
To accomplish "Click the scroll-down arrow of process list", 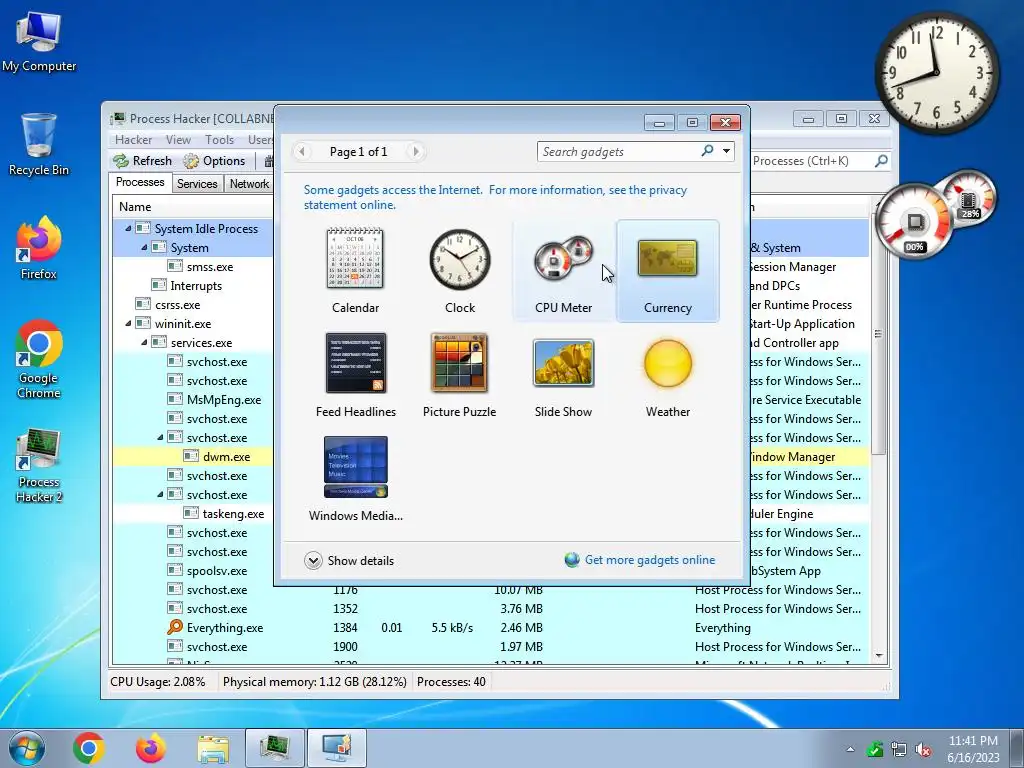I will [879, 656].
